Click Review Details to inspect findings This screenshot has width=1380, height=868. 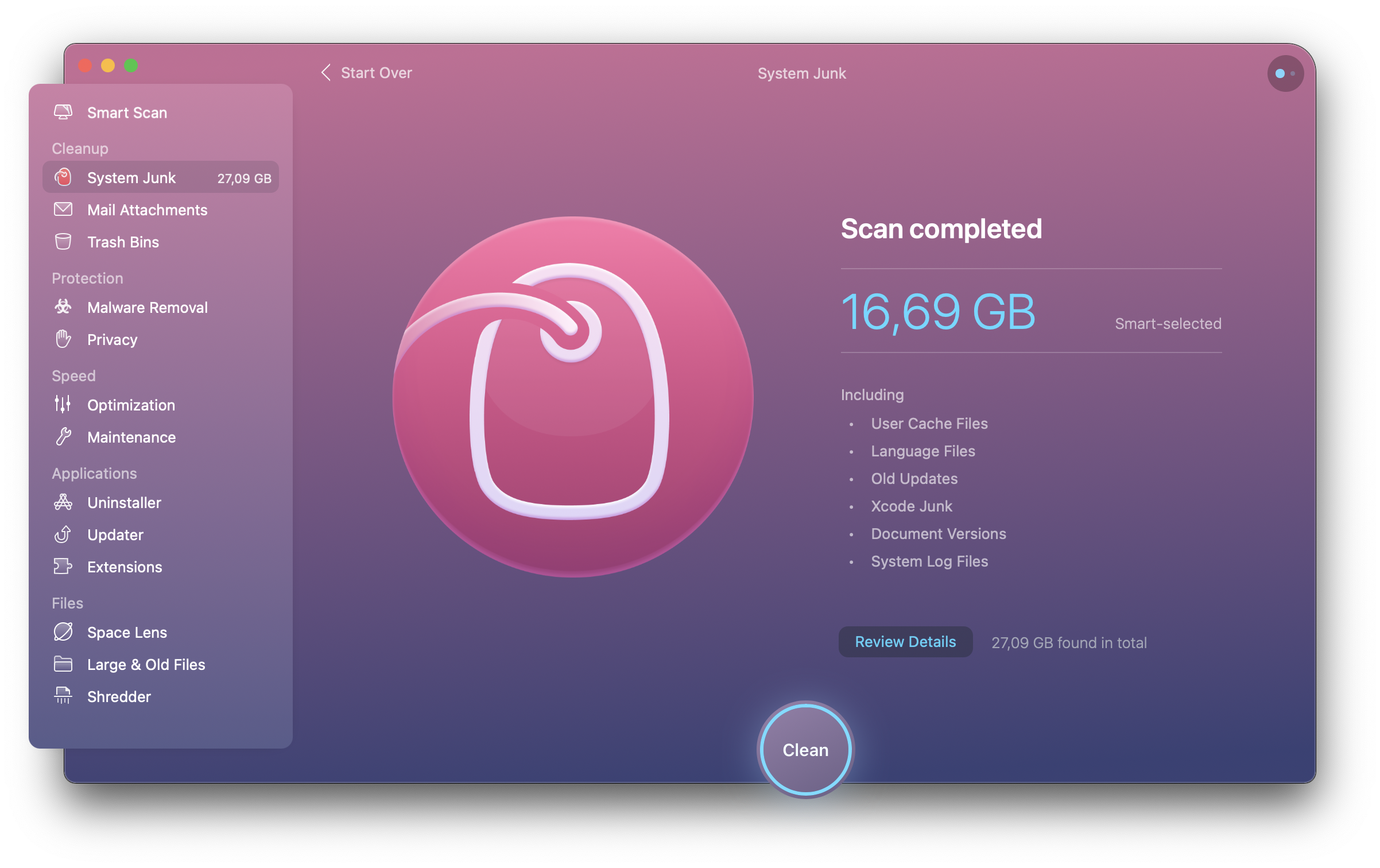tap(904, 641)
